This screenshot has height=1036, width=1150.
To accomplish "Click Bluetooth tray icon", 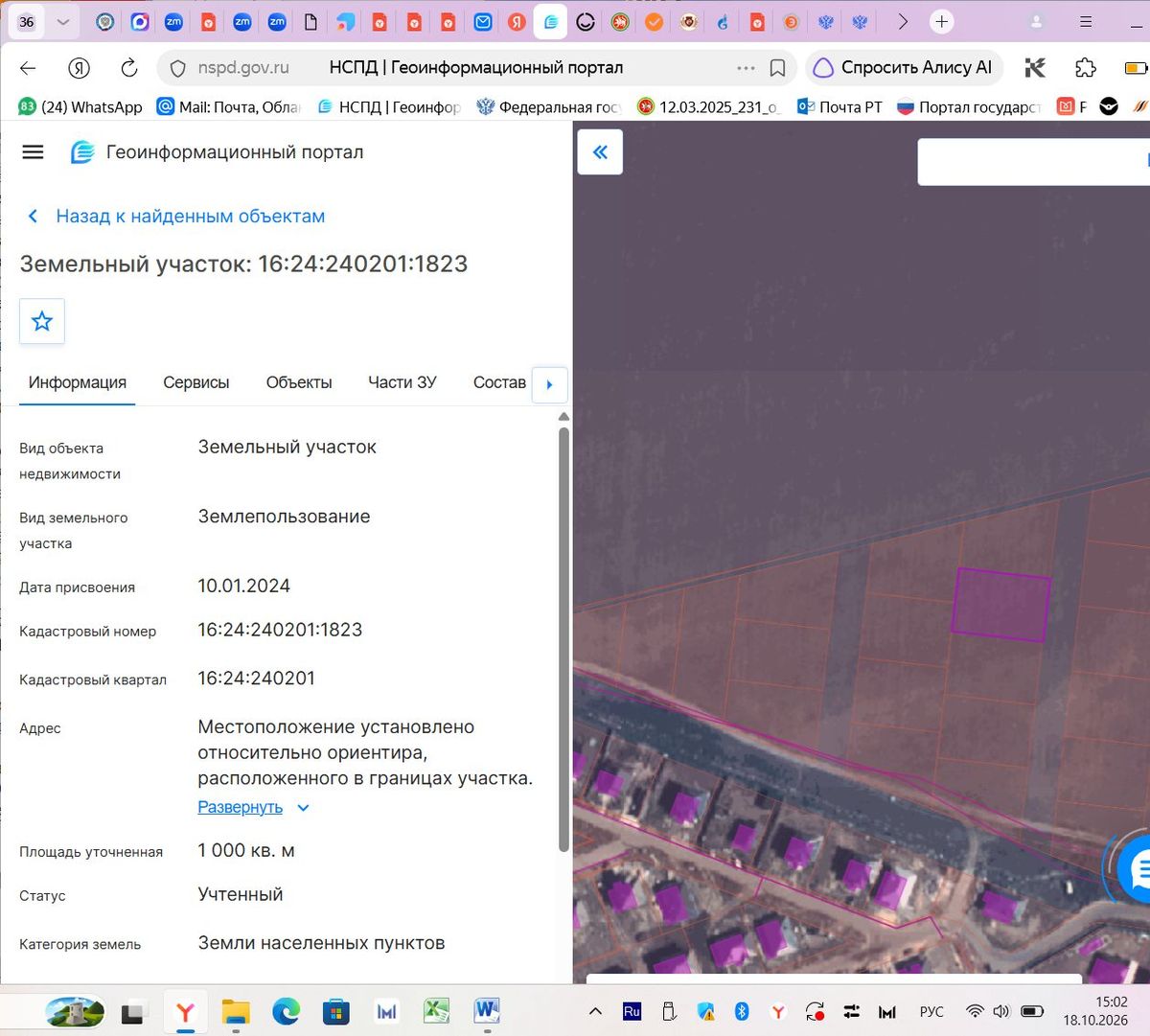I will (741, 1011).
